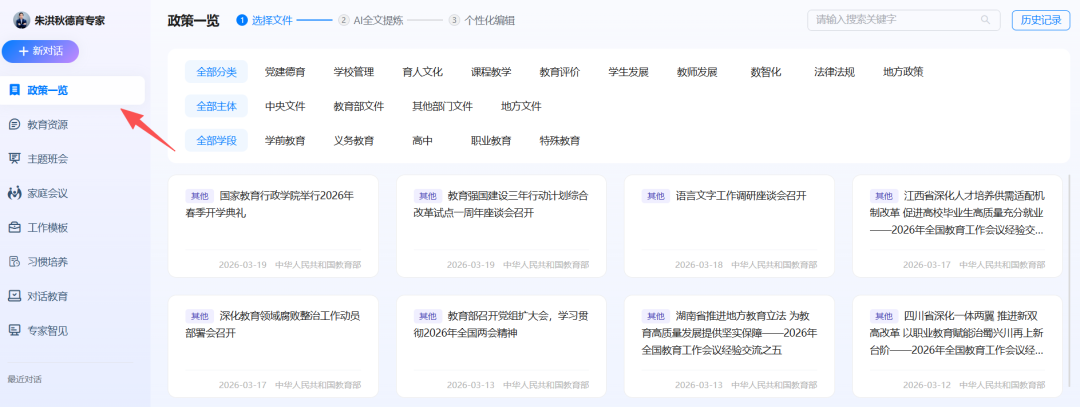The height and width of the screenshot is (407, 1080).
Task: Open 江西省深化人才培养 policy card
Action: (957, 226)
